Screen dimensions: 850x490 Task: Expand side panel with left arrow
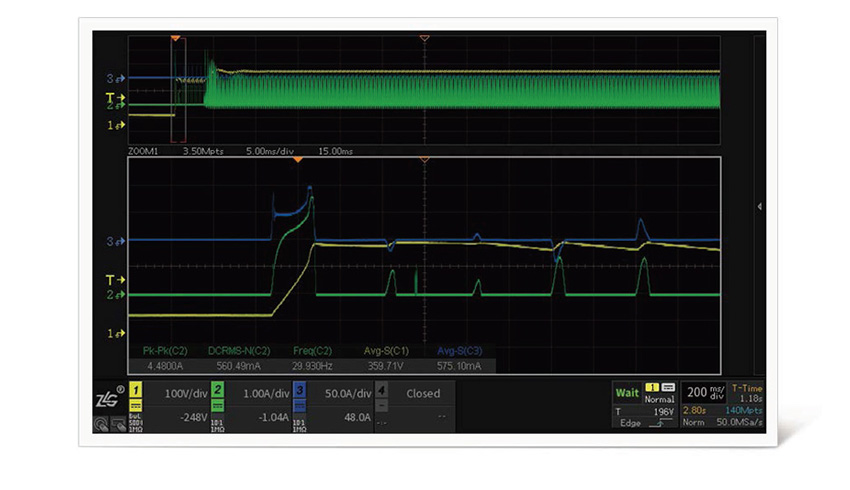click(x=759, y=206)
